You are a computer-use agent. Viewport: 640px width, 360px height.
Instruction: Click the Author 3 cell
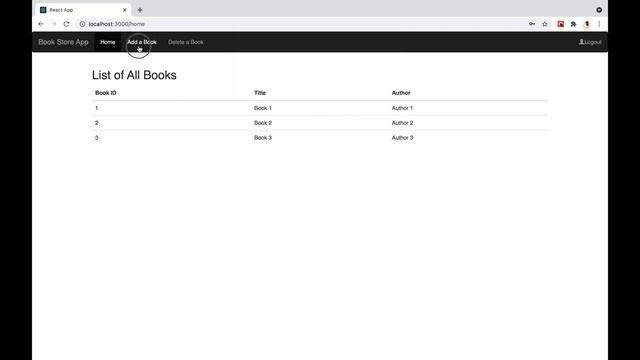tap(402, 138)
